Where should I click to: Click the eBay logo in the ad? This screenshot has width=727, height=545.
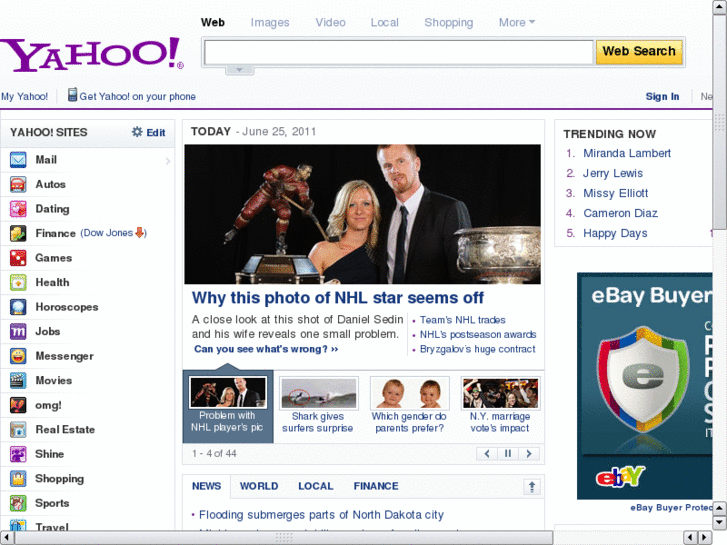tap(620, 476)
